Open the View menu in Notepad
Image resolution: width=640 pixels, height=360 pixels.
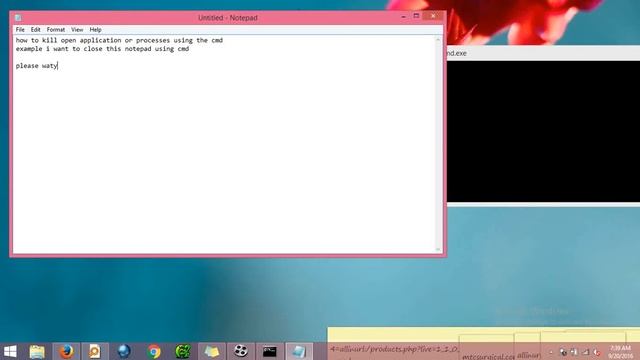(77, 30)
